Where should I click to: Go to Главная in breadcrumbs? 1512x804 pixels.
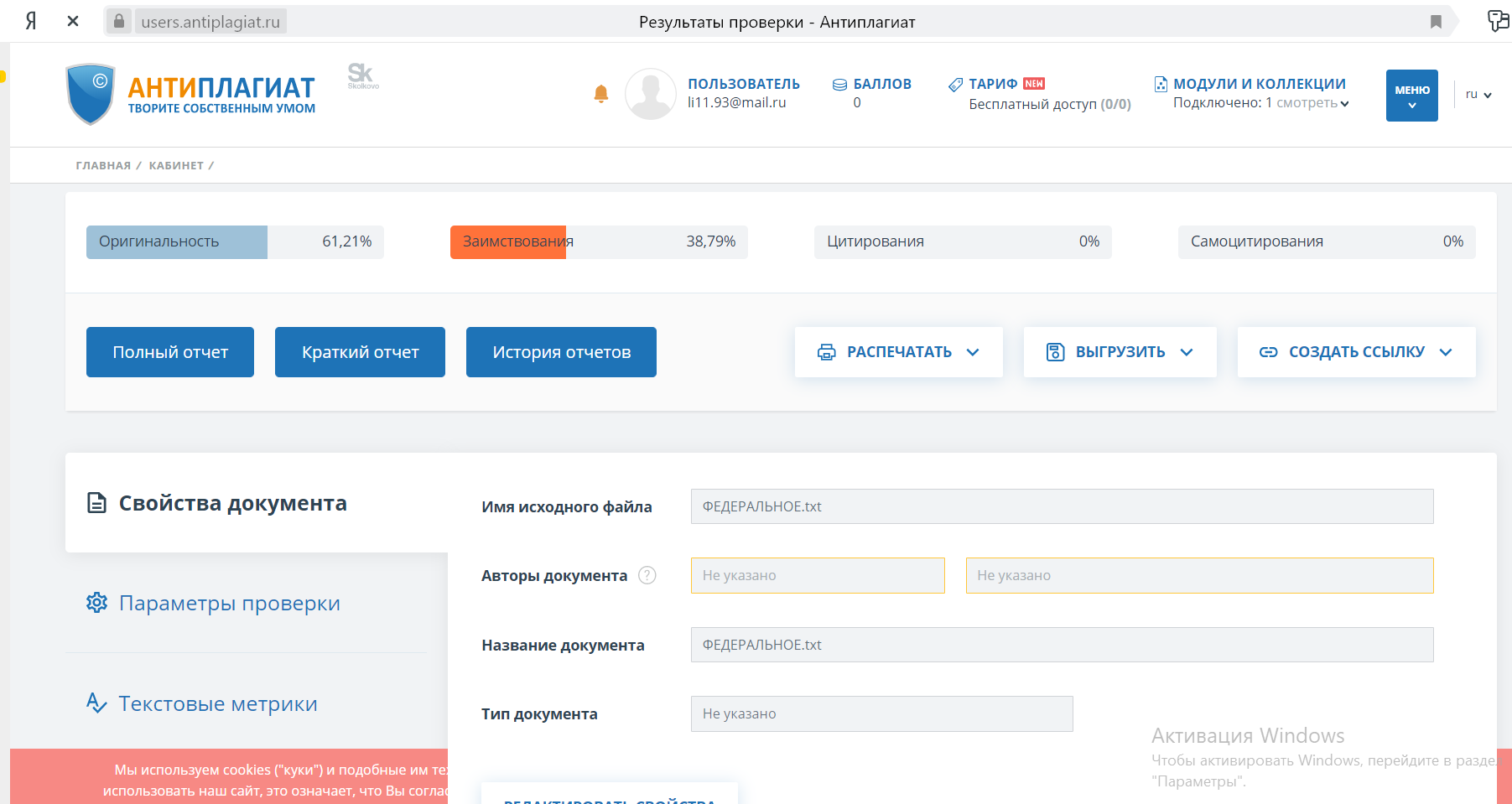(103, 165)
